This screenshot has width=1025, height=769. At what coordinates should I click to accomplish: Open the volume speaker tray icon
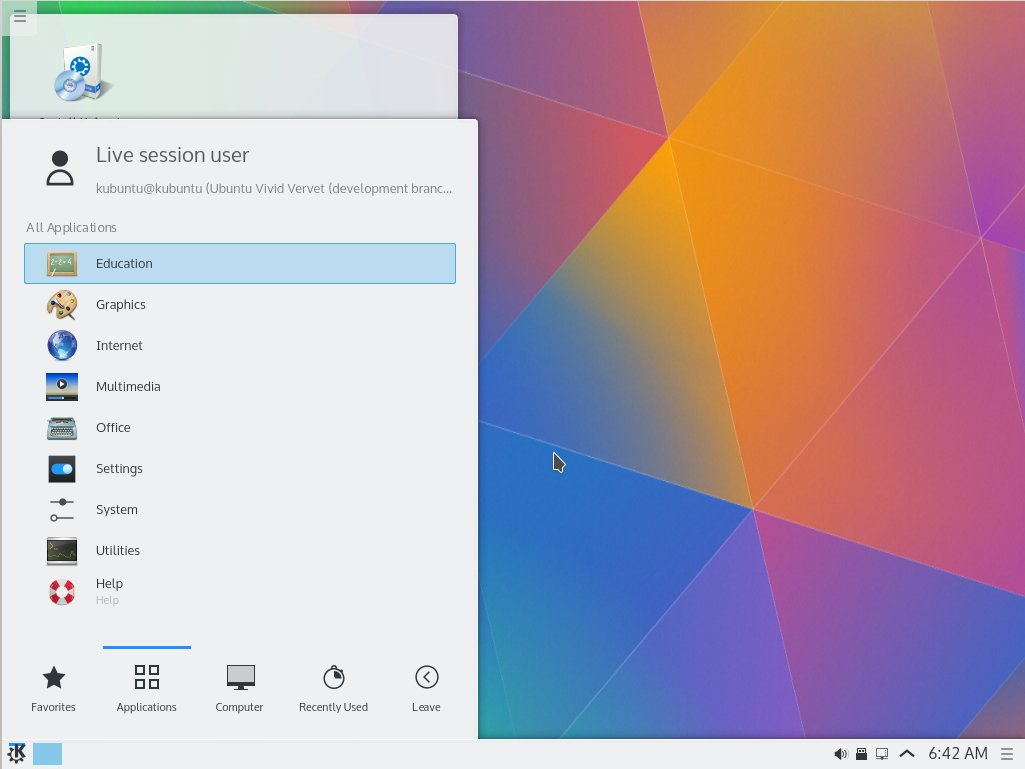(x=841, y=754)
